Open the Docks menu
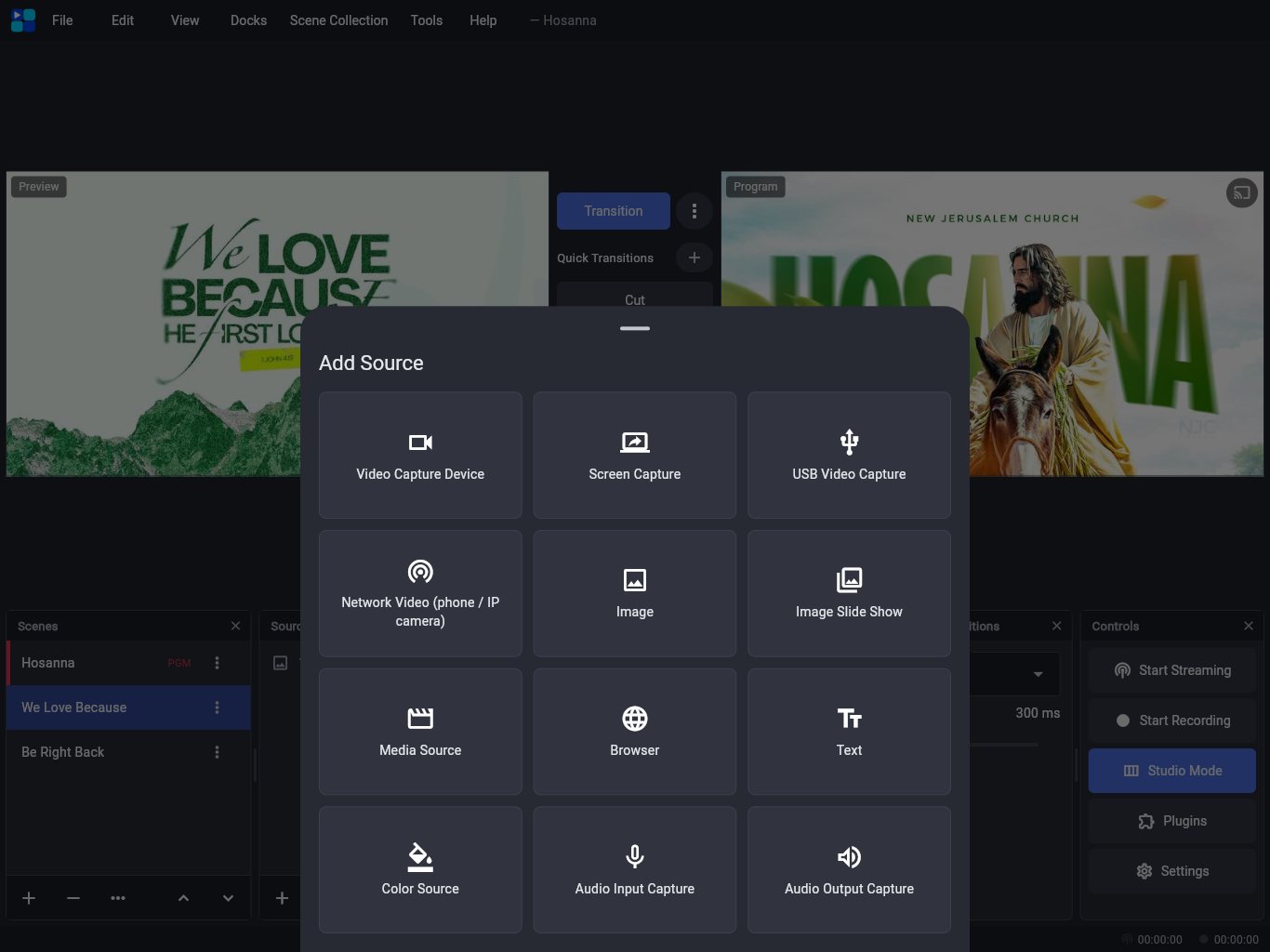1270x952 pixels. 248,20
